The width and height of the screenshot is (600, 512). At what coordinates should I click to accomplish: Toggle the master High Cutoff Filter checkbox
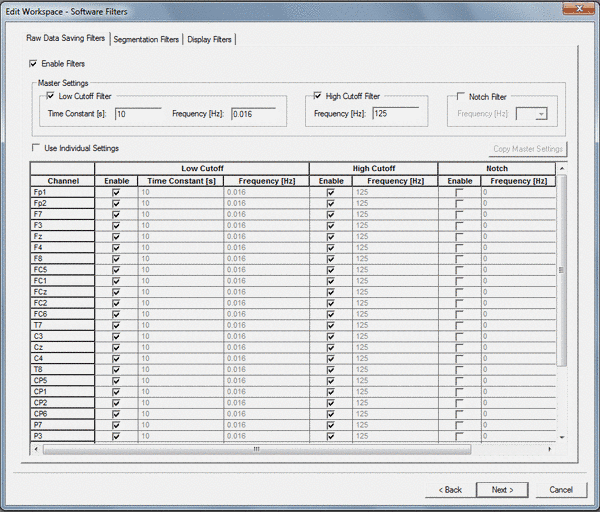click(318, 96)
